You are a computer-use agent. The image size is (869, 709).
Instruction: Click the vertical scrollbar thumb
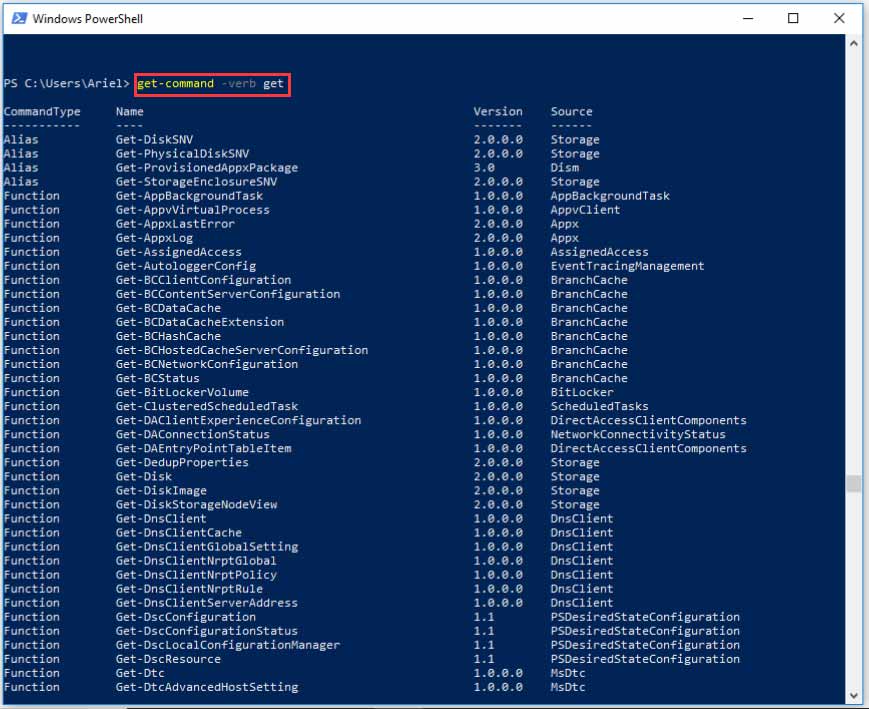click(853, 483)
